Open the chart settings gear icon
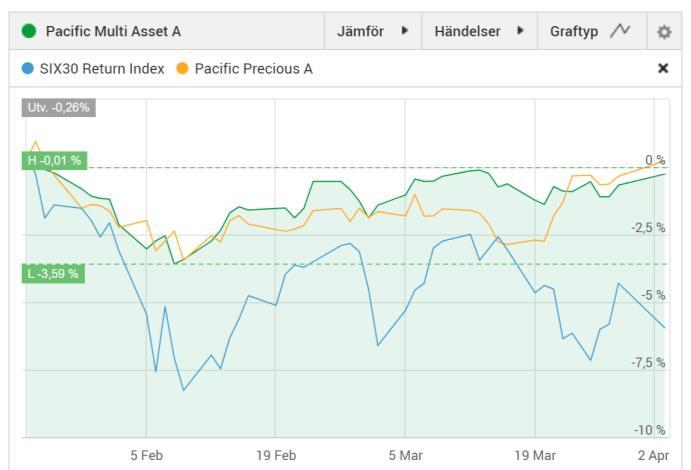 click(664, 32)
